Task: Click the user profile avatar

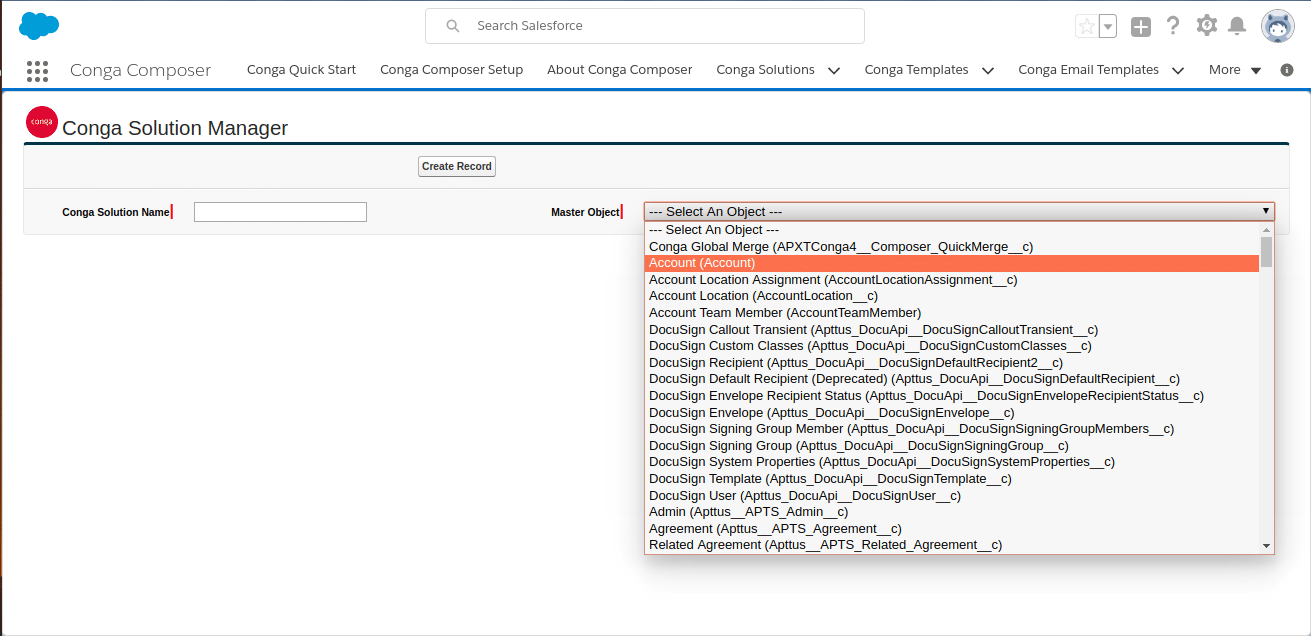Action: coord(1278,27)
